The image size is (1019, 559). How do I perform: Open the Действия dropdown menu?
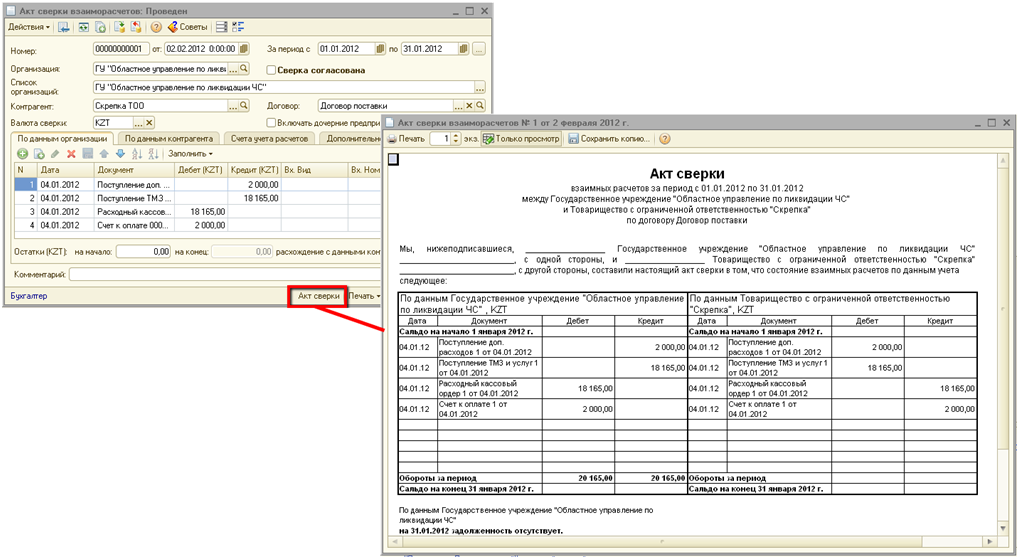[29, 27]
